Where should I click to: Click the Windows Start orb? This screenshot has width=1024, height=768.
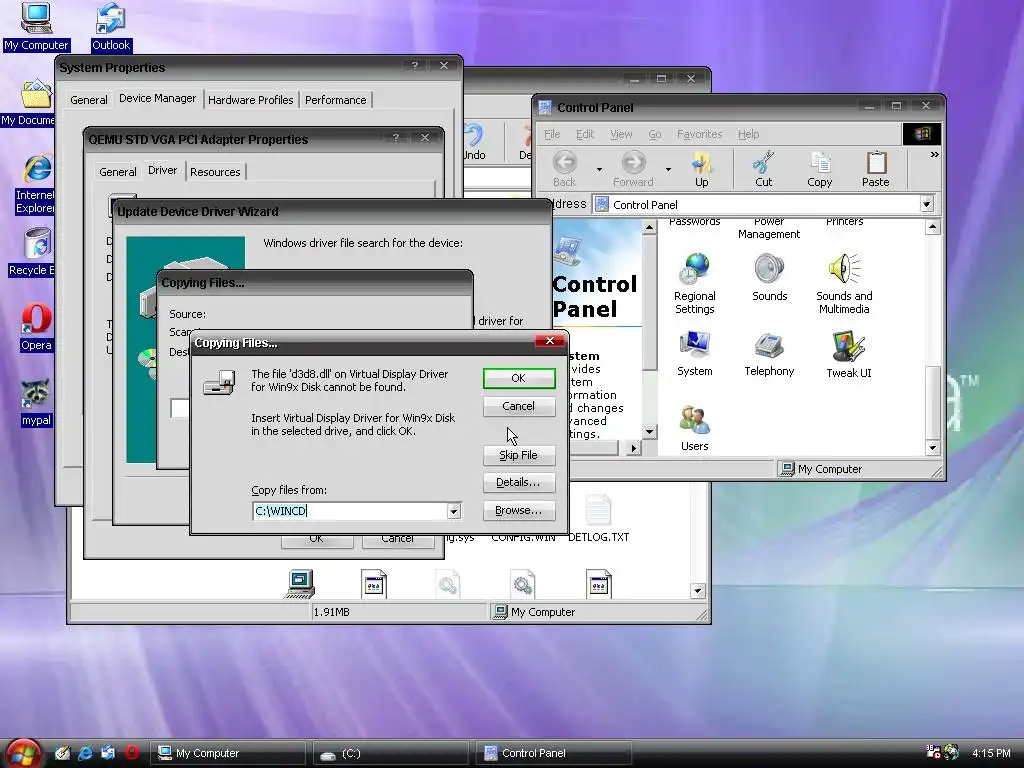tap(23, 754)
